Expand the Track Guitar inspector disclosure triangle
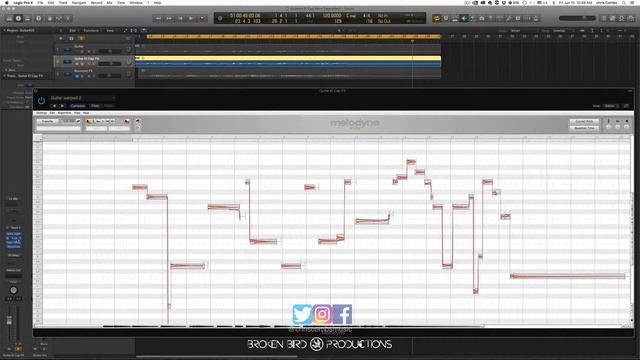The width and height of the screenshot is (640, 360). point(4,76)
